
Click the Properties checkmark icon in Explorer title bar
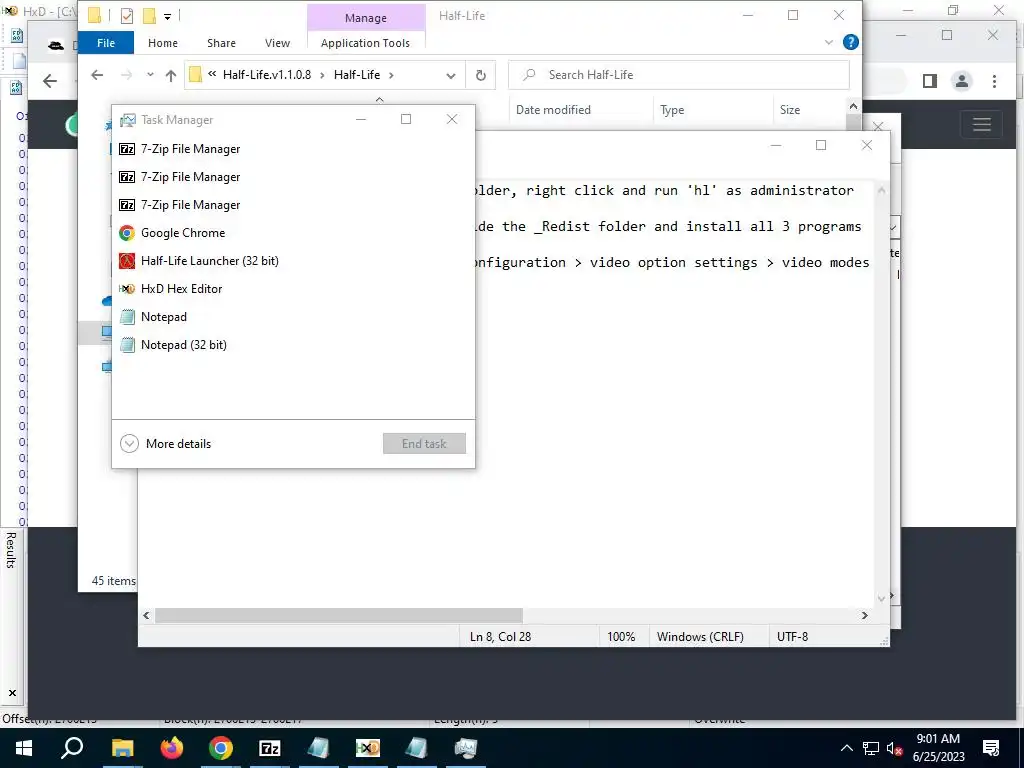127,16
